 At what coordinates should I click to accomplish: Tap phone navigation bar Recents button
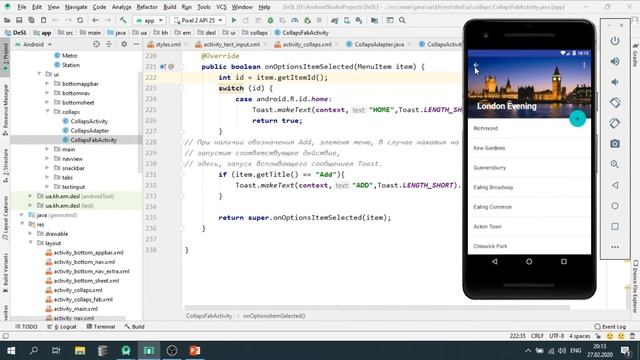click(564, 262)
